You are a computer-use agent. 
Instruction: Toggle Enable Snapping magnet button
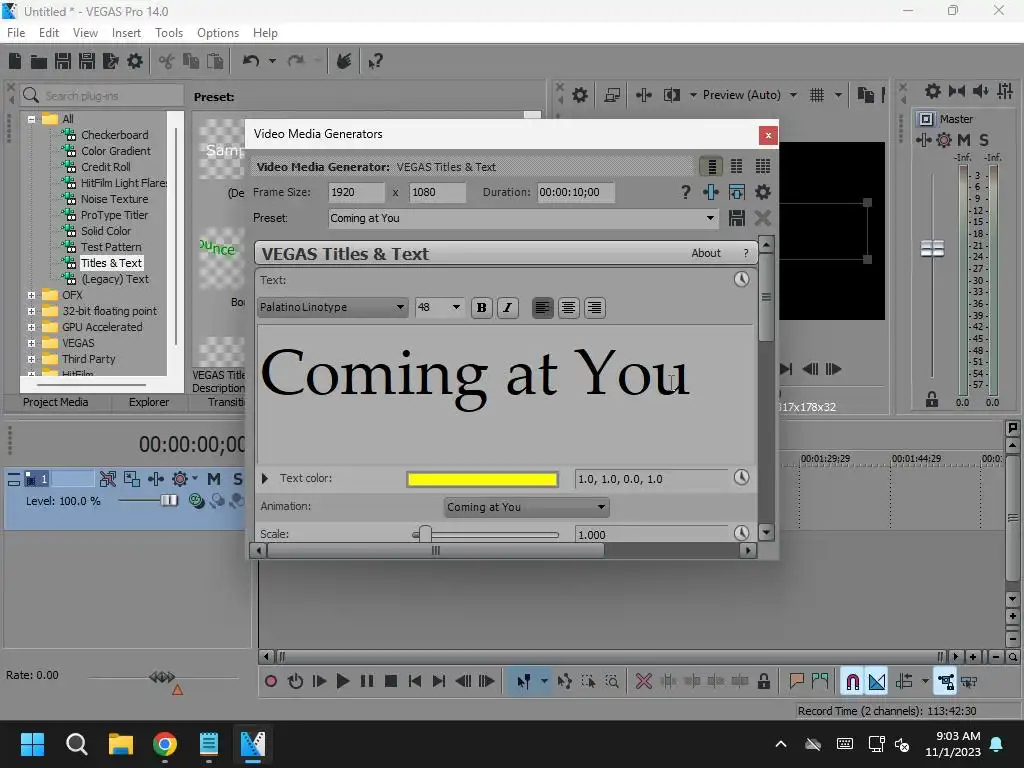coord(853,682)
